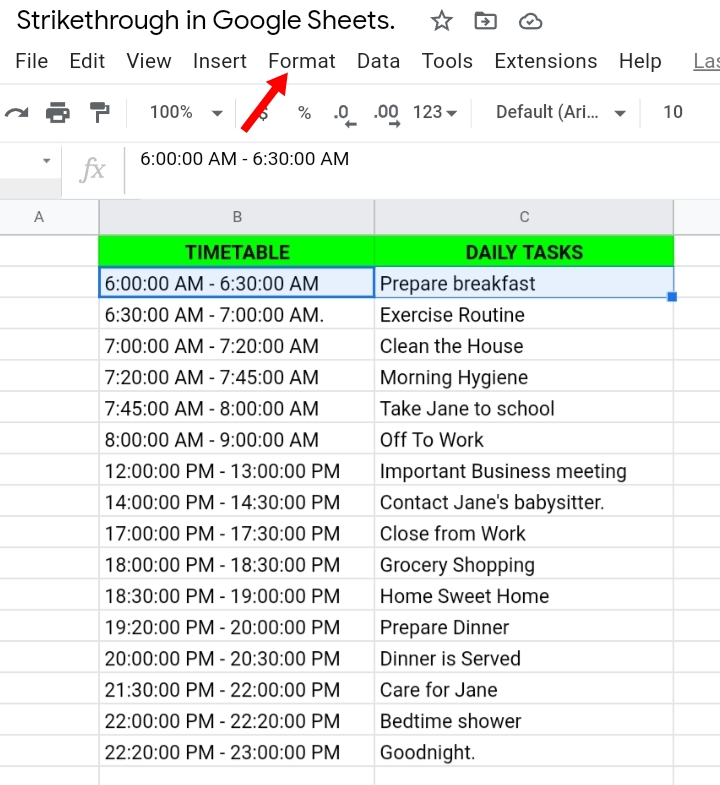The width and height of the screenshot is (720, 785).
Task: Select cell 14:00:00 PM - 14:30:00 PM
Action: [x=237, y=502]
